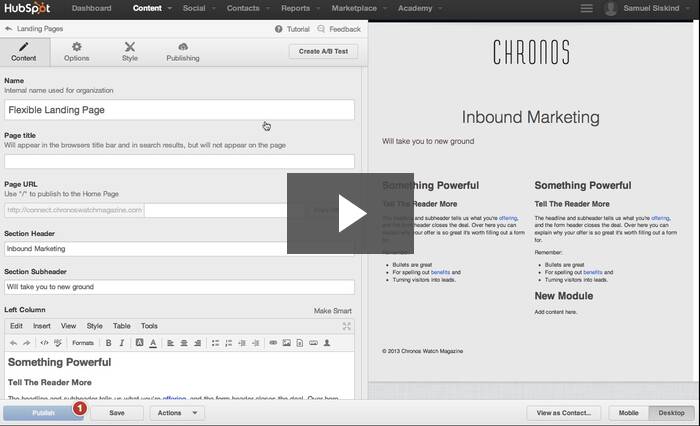This screenshot has height=426, width=700.
Task: Go back to Landing Pages
Action: pyautogui.click(x=34, y=29)
